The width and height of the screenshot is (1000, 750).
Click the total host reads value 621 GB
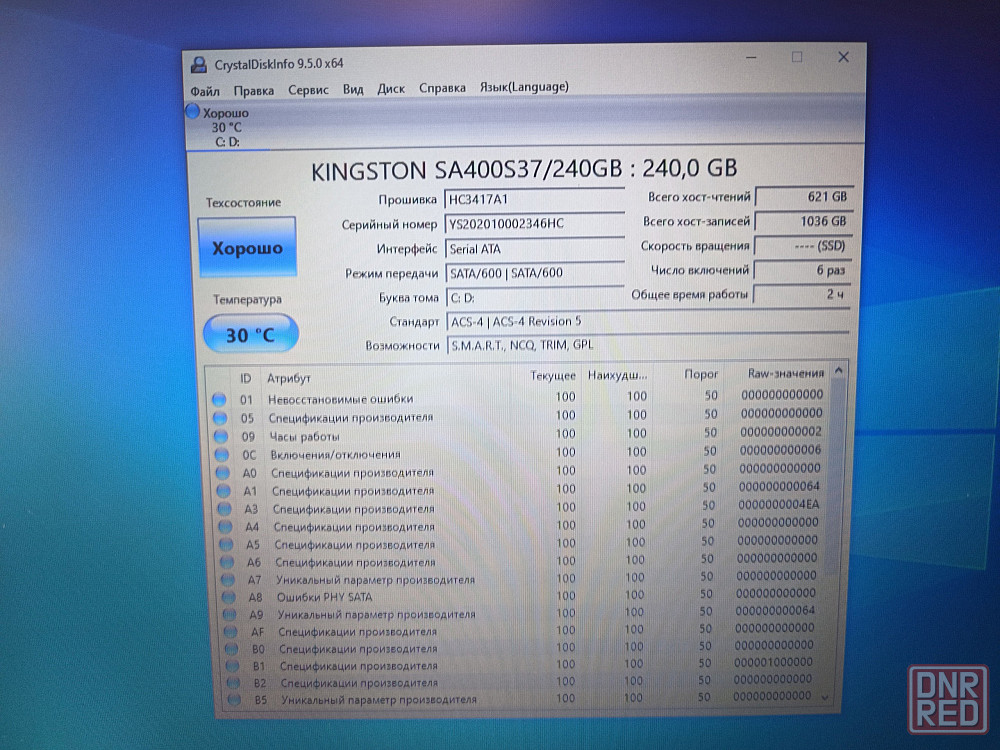tap(804, 197)
